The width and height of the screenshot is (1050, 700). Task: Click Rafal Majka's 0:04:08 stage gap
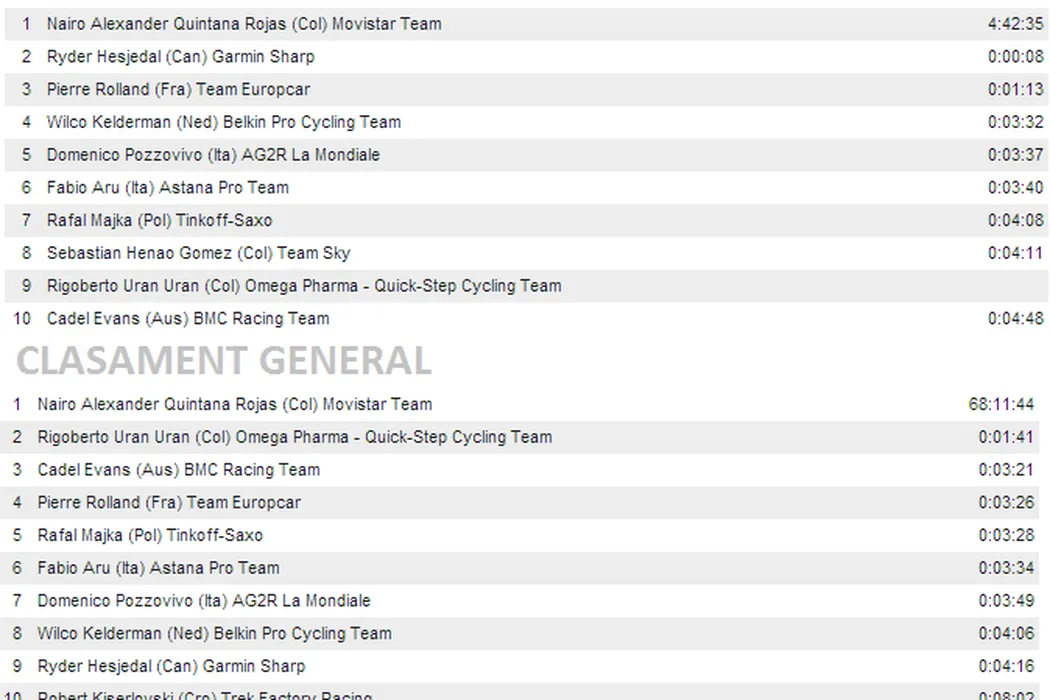pyautogui.click(x=1015, y=221)
